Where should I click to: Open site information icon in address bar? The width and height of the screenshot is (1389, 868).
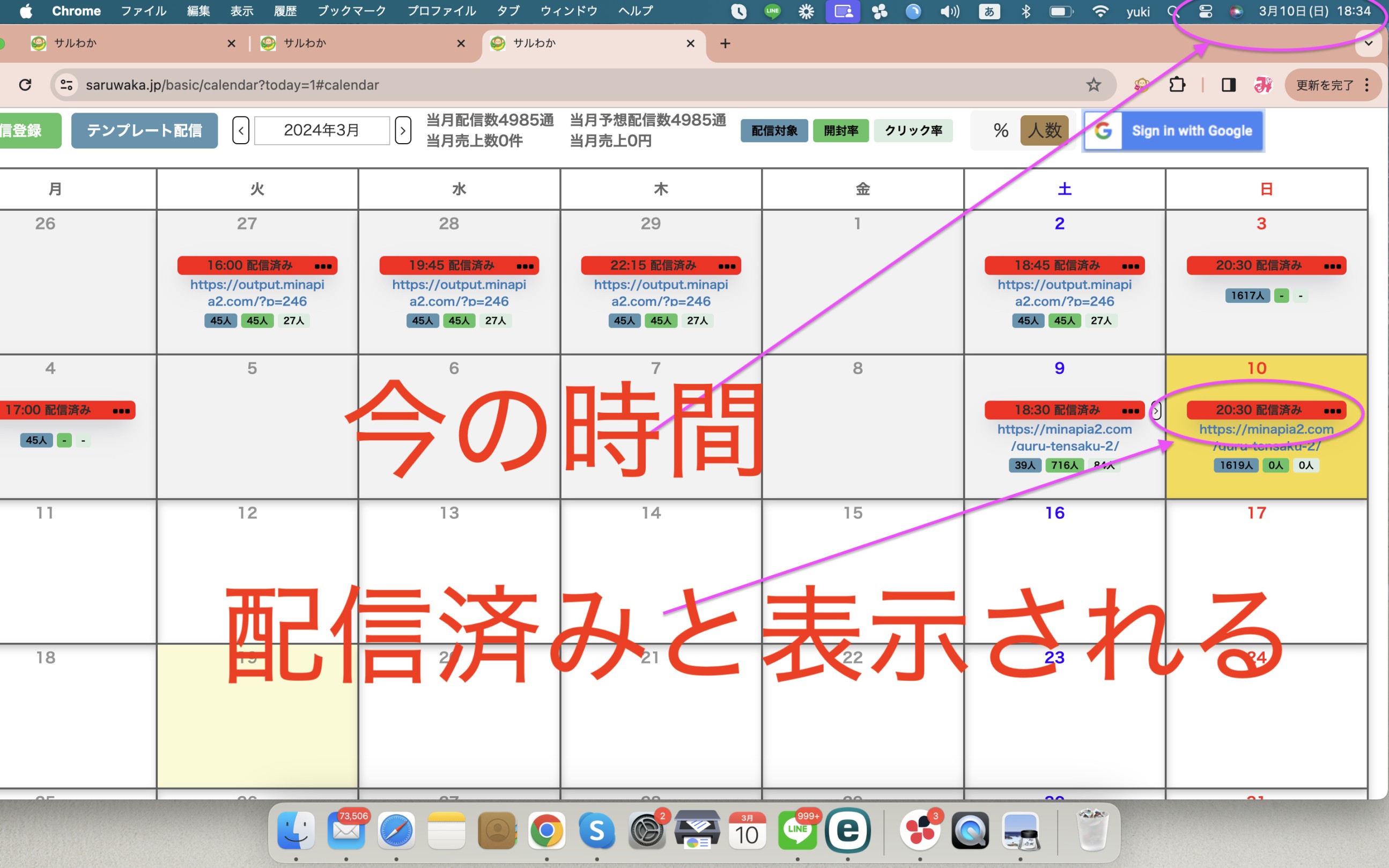[x=67, y=85]
